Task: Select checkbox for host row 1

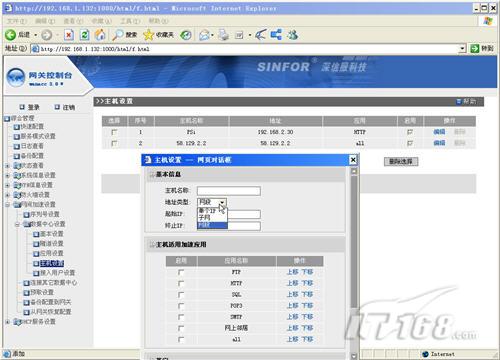Action: pyautogui.click(x=114, y=132)
